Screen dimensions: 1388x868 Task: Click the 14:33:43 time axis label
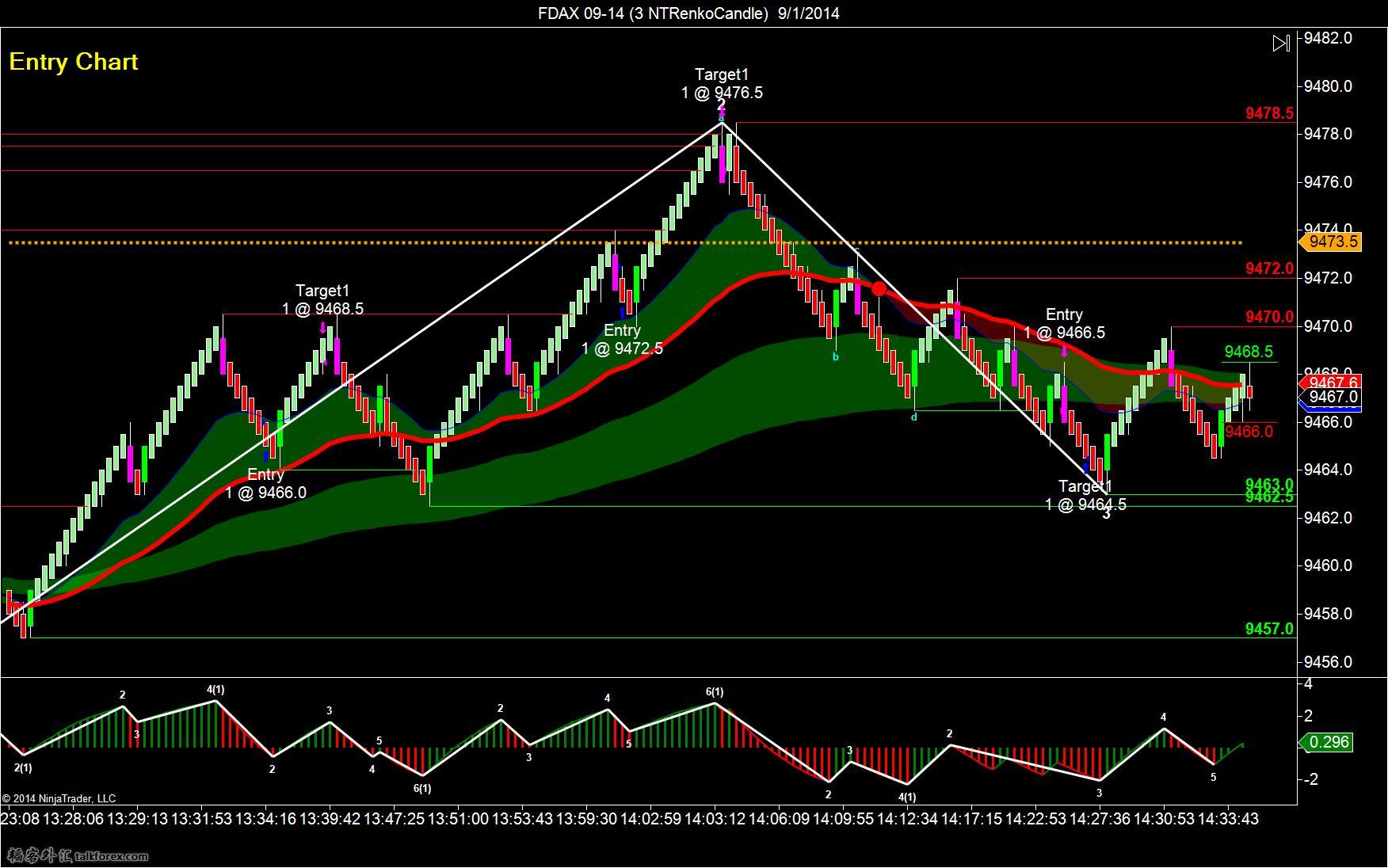(x=1228, y=819)
